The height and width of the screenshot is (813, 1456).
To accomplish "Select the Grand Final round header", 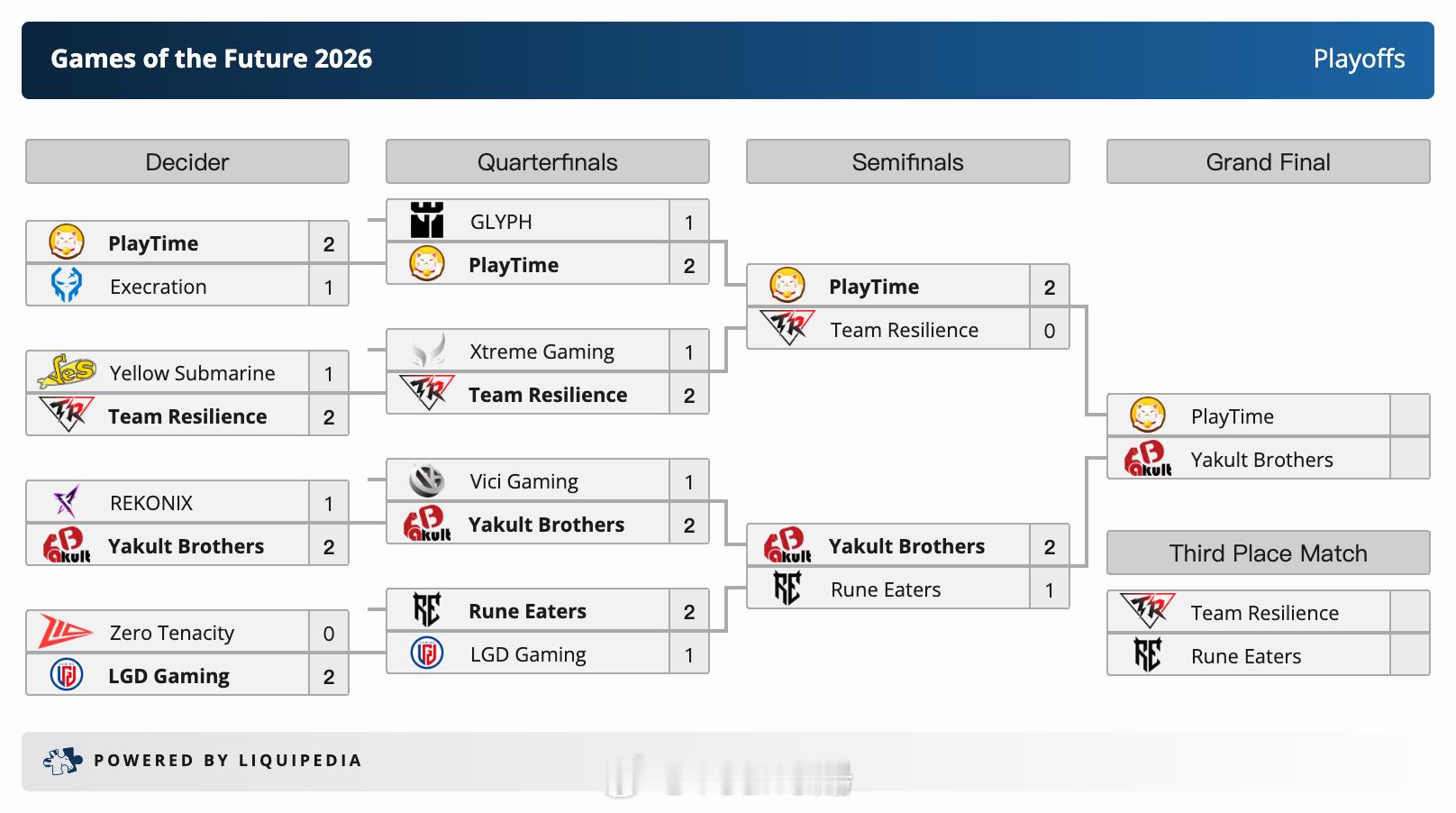I will pyautogui.click(x=1269, y=162).
